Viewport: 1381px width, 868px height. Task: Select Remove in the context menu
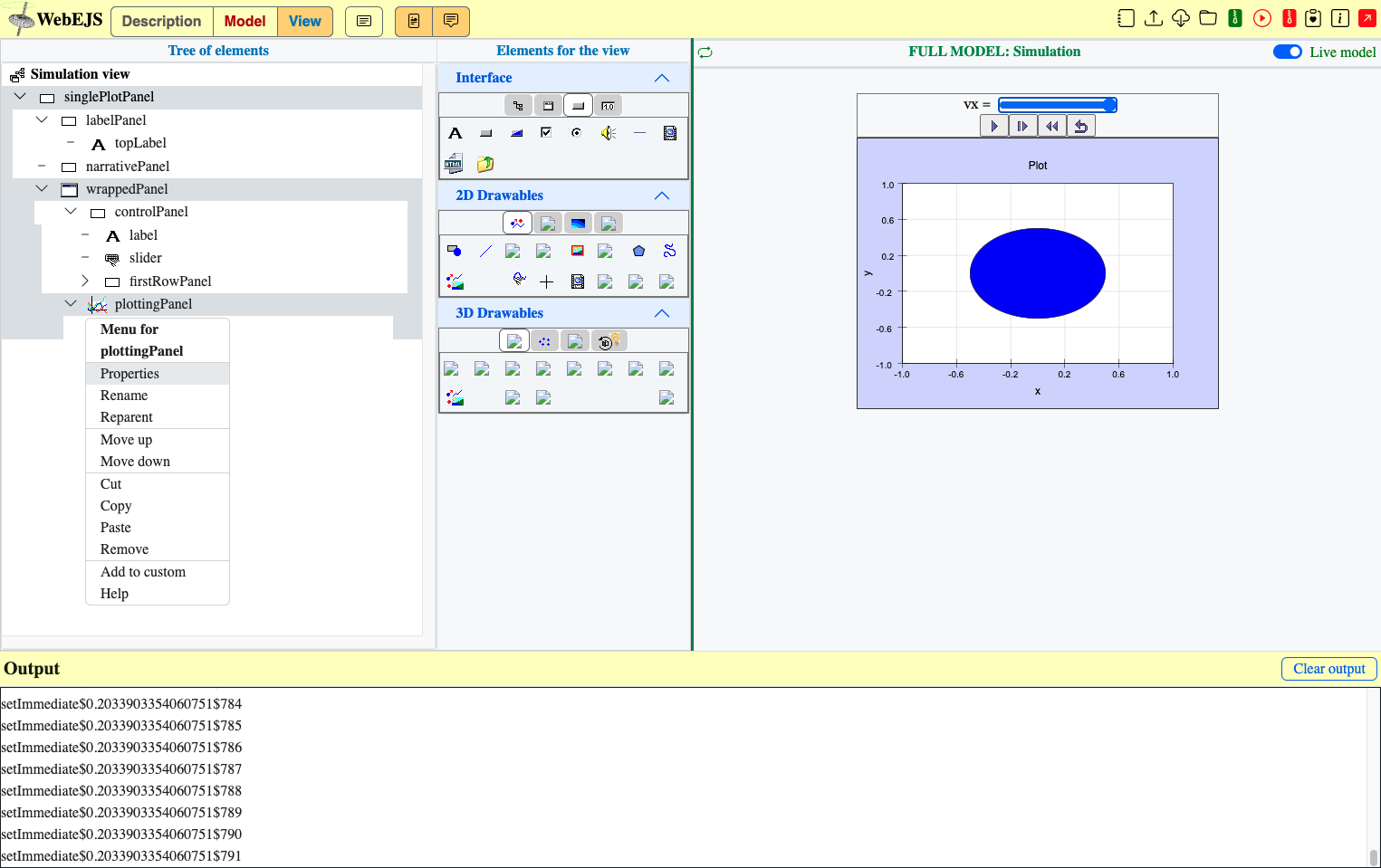tap(158, 549)
